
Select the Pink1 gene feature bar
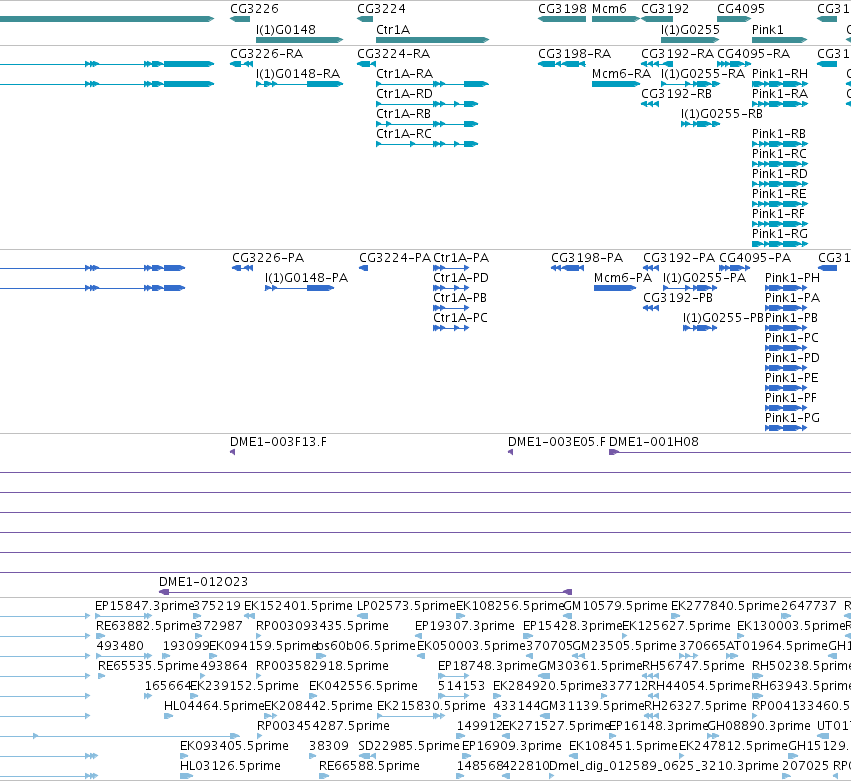point(779,40)
